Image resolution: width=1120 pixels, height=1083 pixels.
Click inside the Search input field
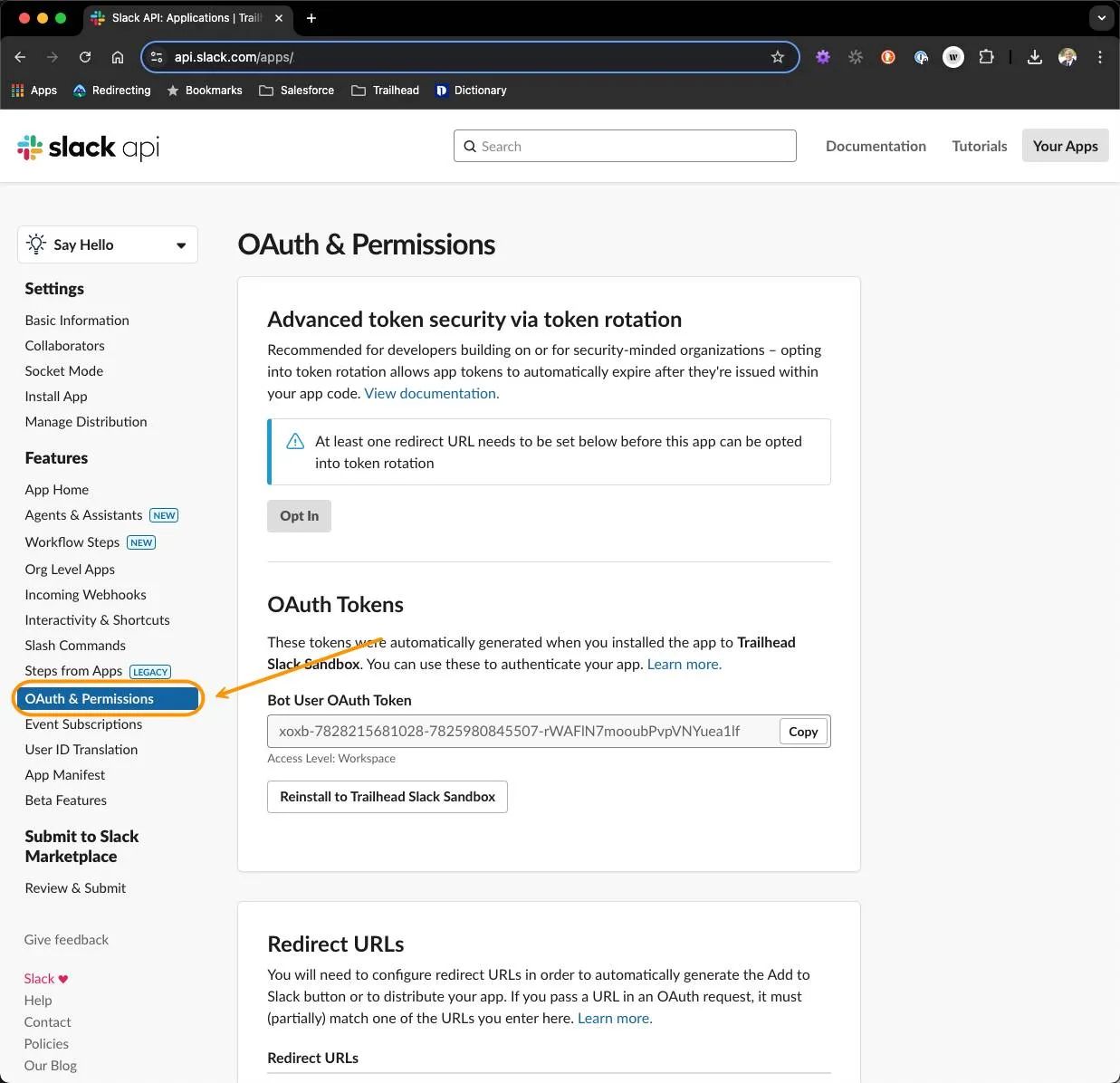(x=625, y=146)
